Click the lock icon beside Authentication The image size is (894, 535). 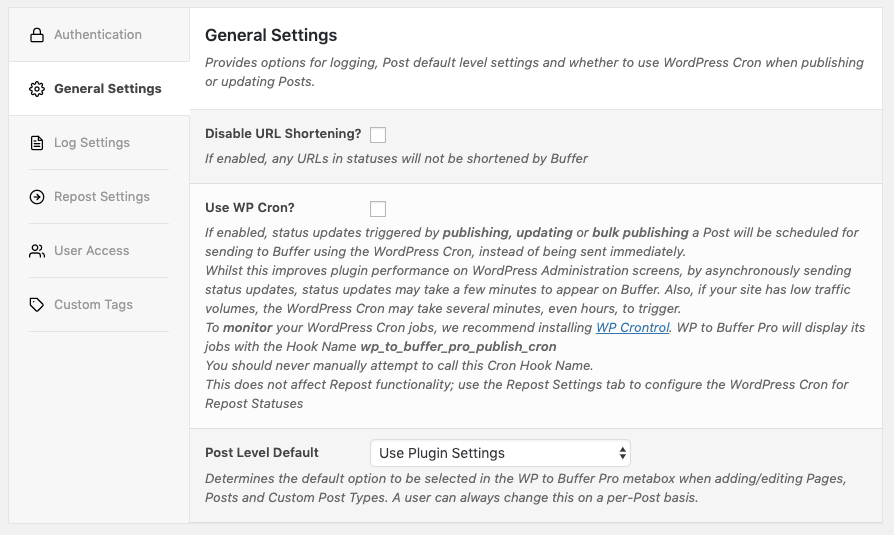click(37, 35)
